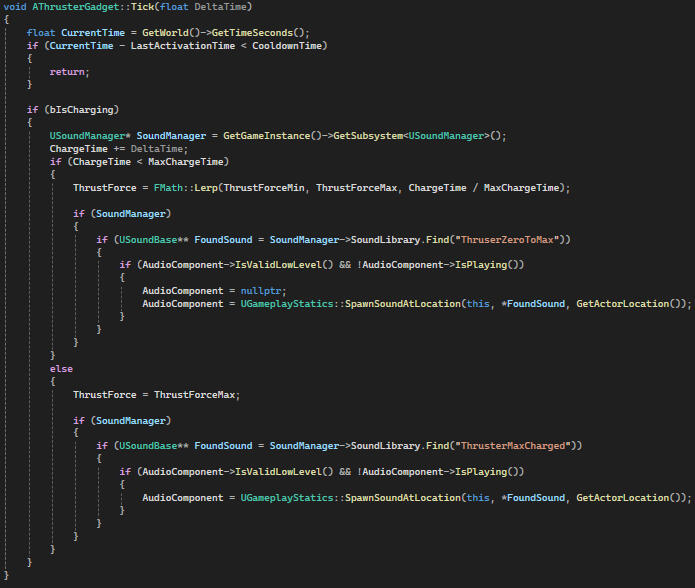The image size is (695, 588).
Task: Select the GetTimeSeconds method call
Action: tap(246, 33)
